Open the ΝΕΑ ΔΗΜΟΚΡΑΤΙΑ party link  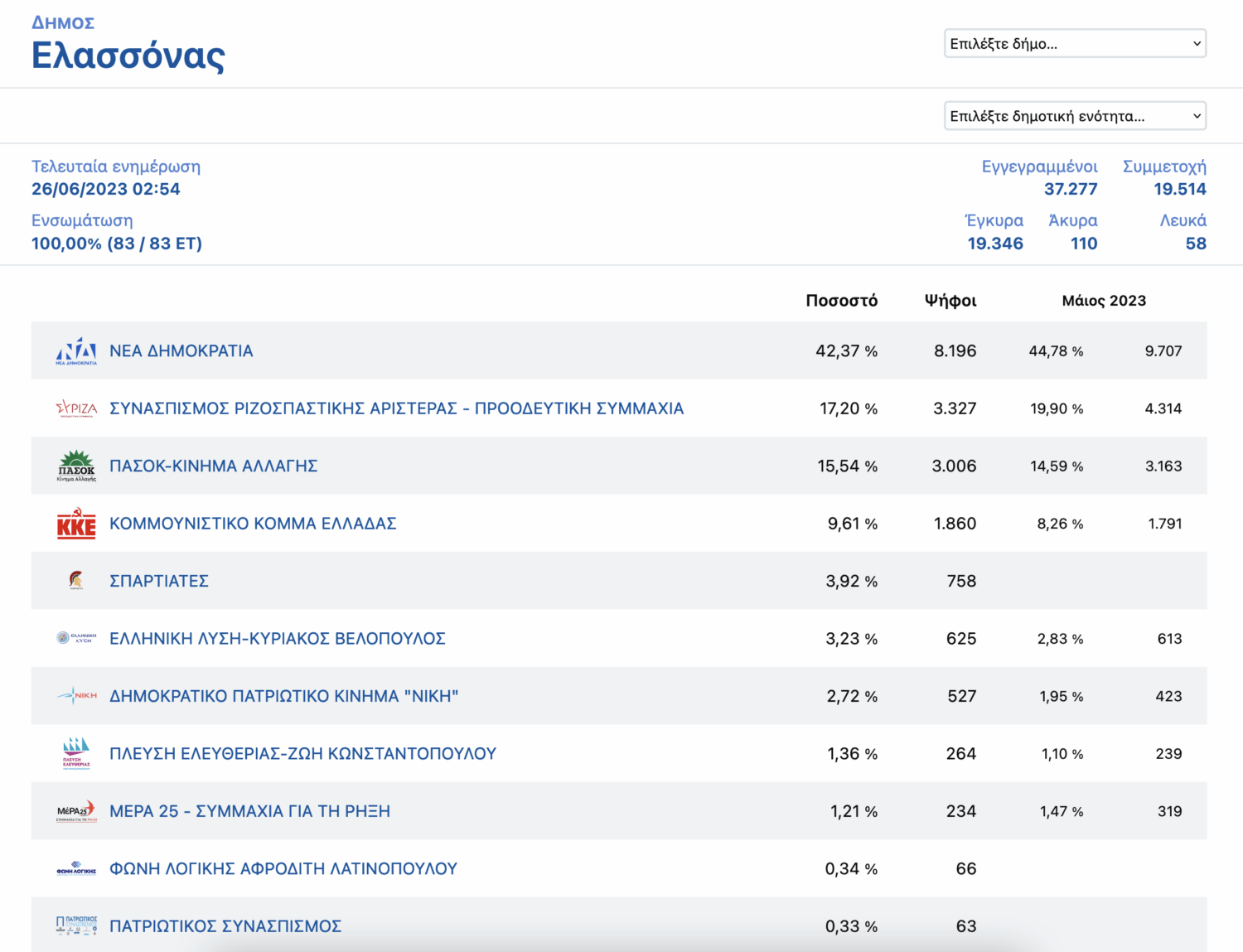pyautogui.click(x=181, y=351)
